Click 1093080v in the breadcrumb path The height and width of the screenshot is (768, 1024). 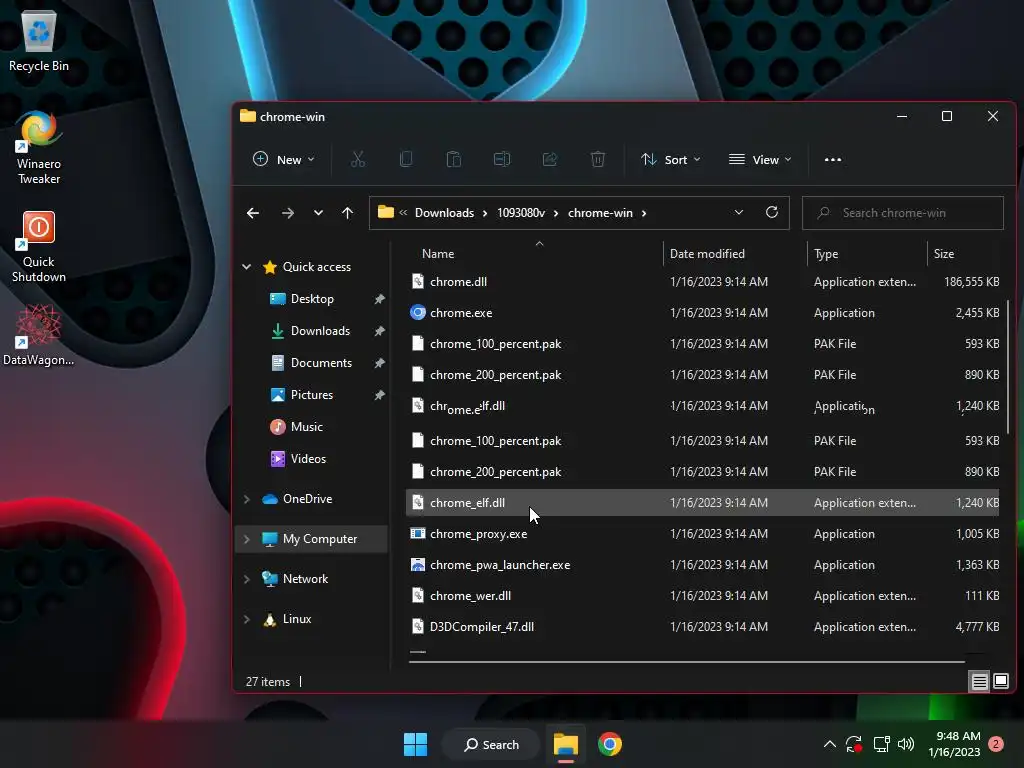pos(521,213)
